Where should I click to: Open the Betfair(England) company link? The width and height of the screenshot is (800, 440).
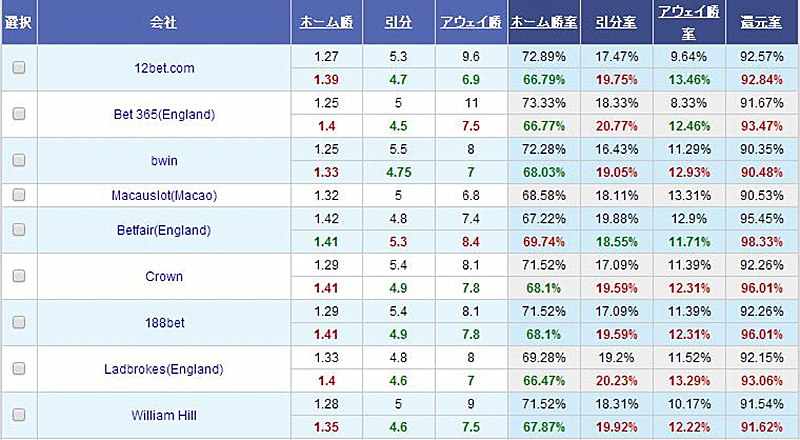point(164,230)
